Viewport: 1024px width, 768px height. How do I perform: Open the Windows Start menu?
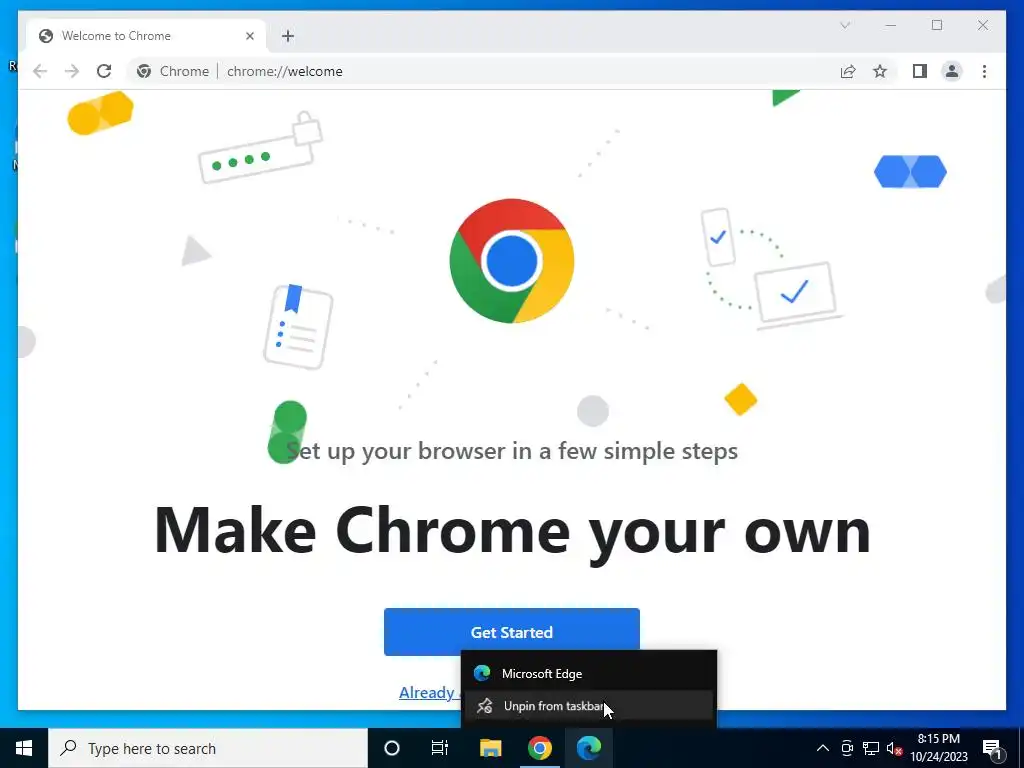tap(24, 748)
